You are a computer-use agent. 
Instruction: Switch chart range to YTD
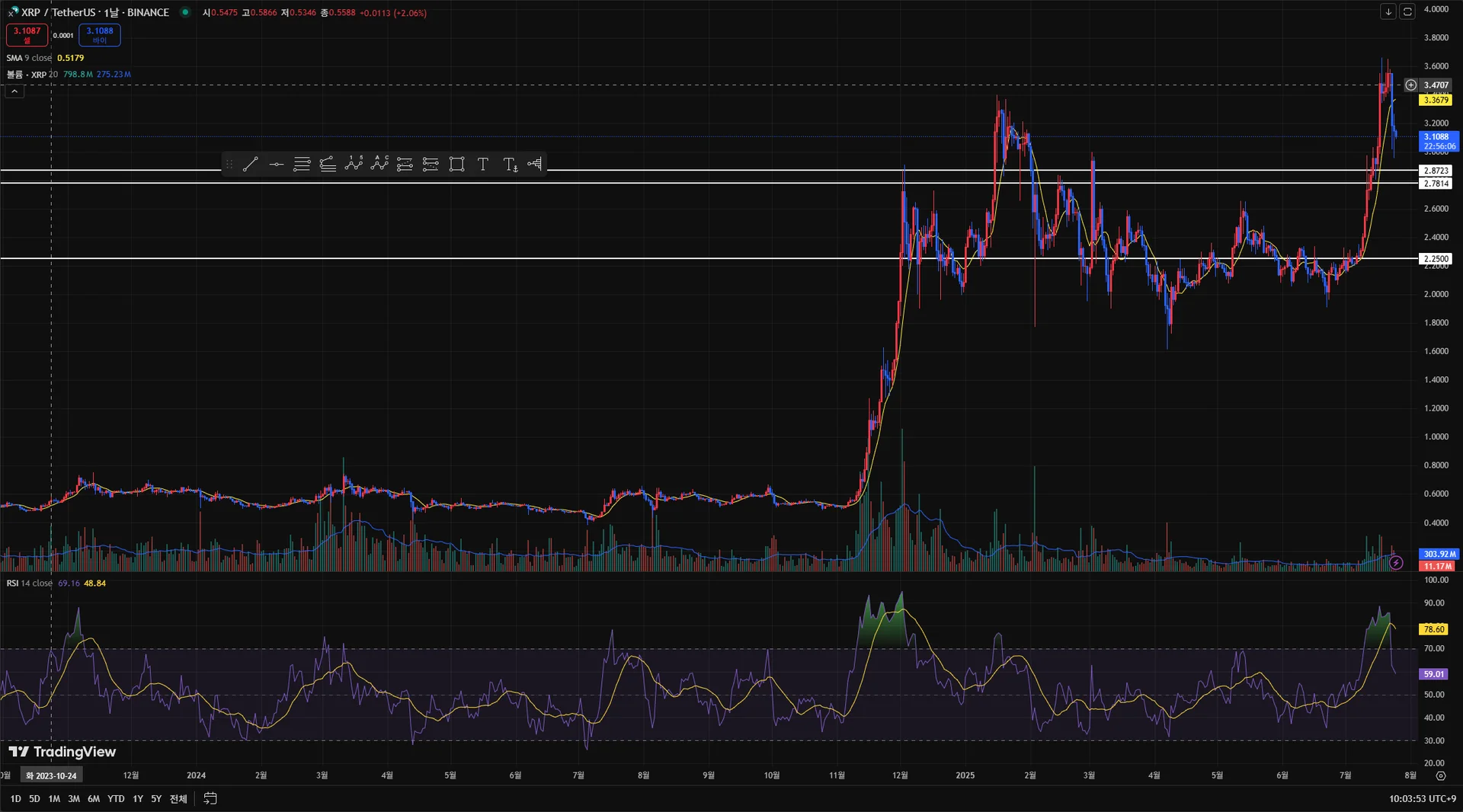tap(116, 798)
